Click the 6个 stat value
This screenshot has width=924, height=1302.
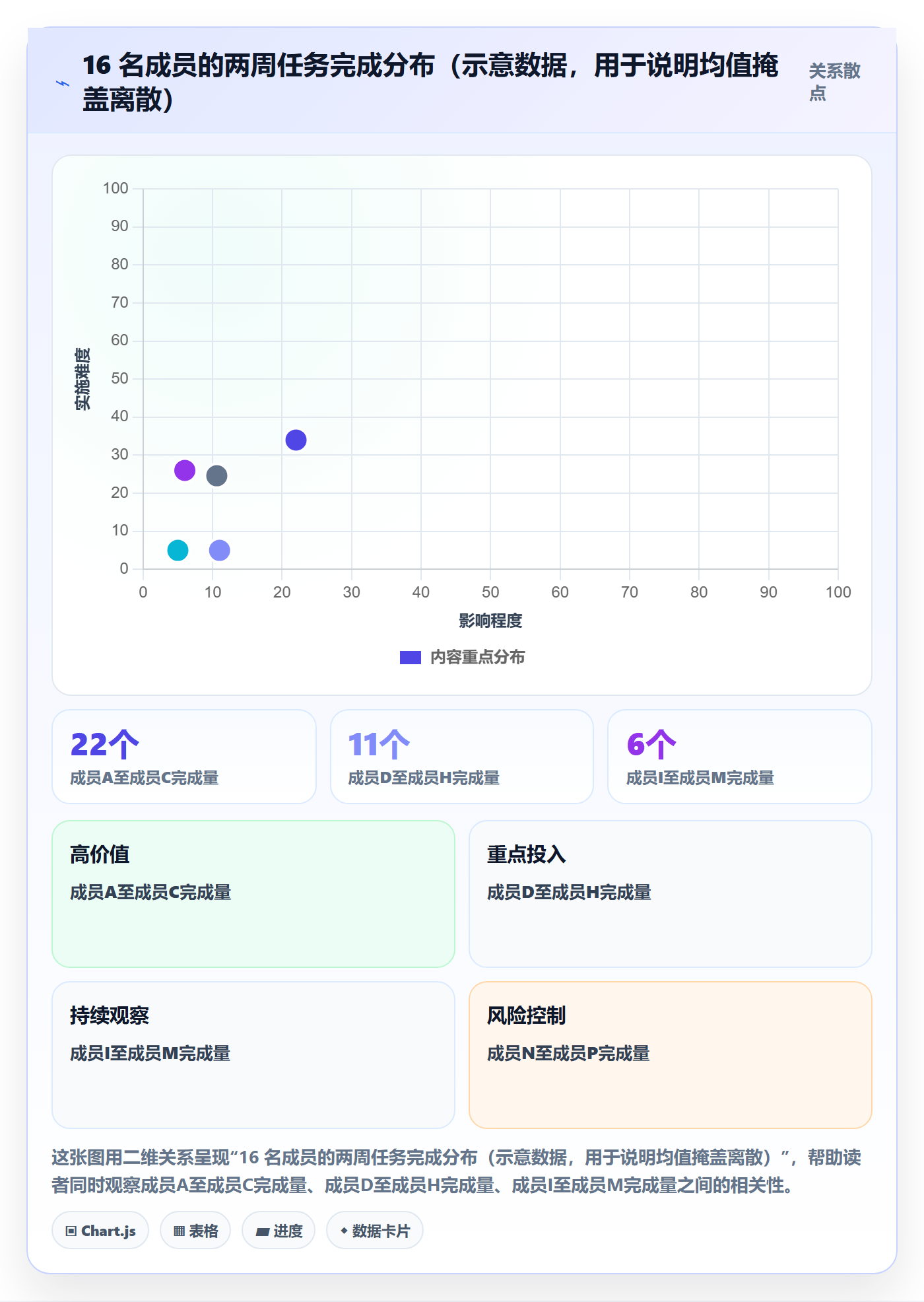pyautogui.click(x=651, y=744)
